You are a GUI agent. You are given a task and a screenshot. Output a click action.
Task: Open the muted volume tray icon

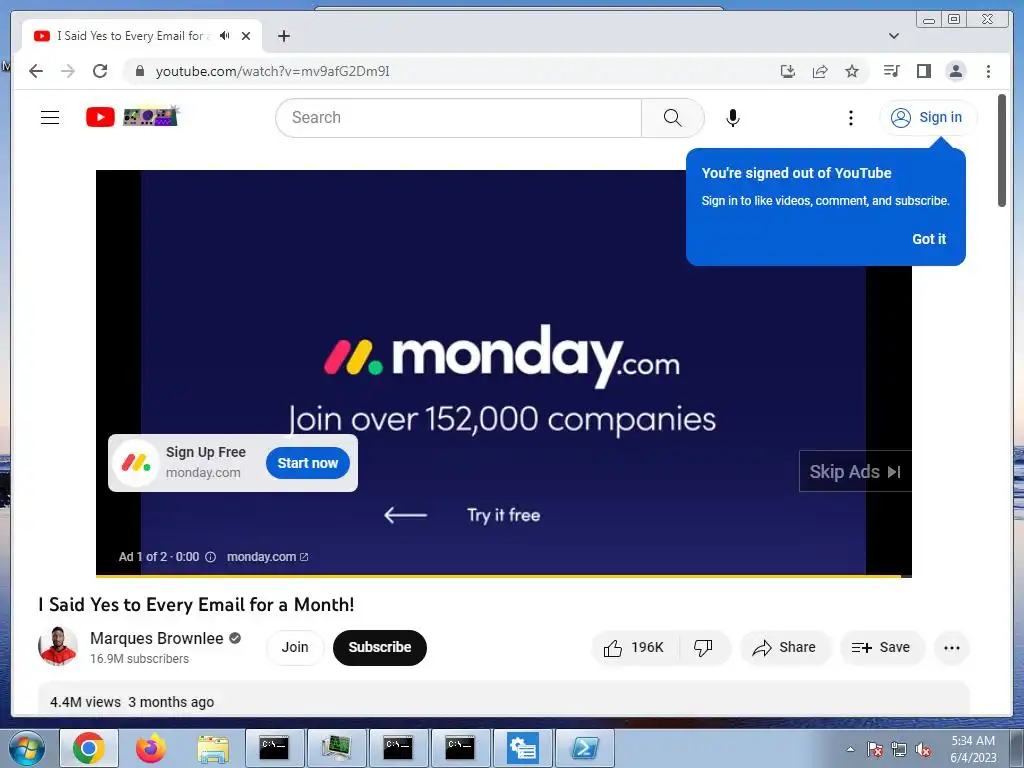(923, 750)
